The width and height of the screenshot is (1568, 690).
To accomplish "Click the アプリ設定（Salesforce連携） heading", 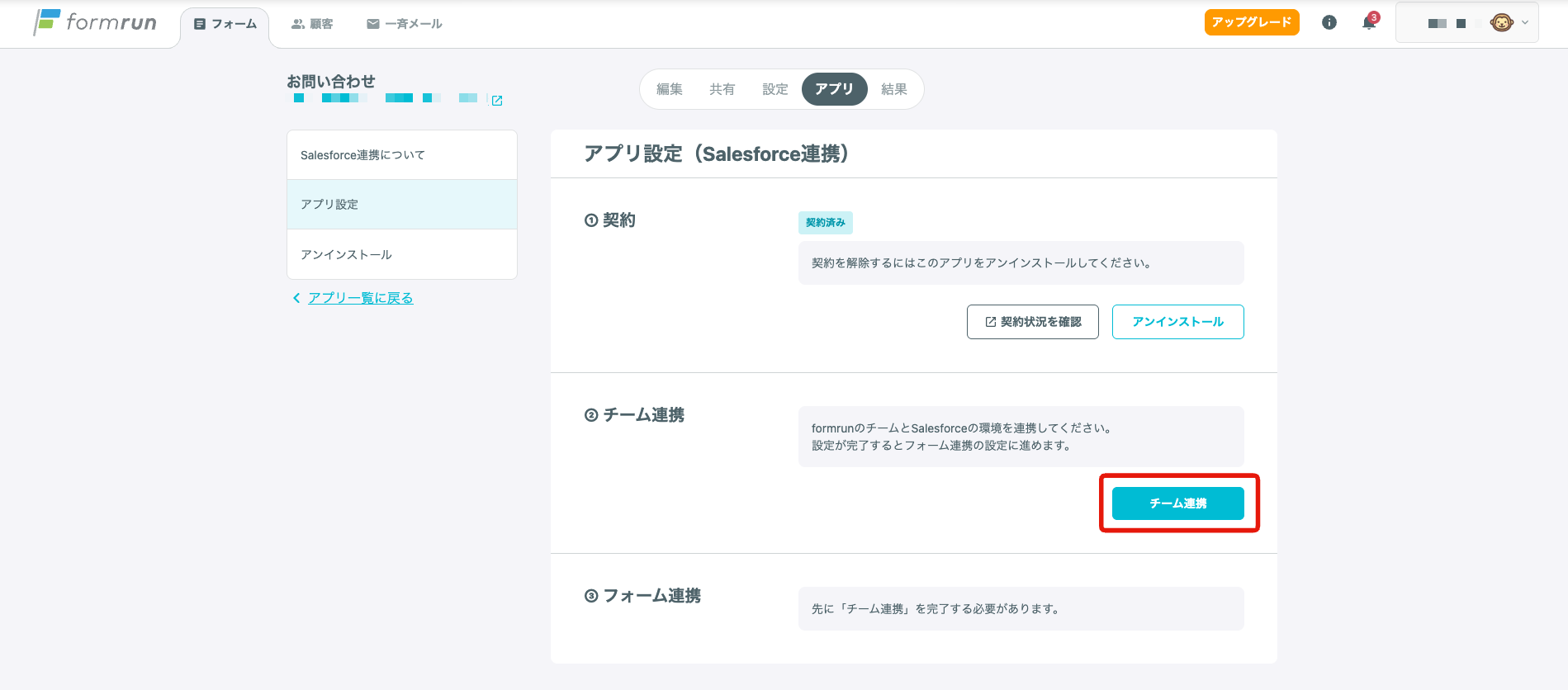I will tap(717, 154).
